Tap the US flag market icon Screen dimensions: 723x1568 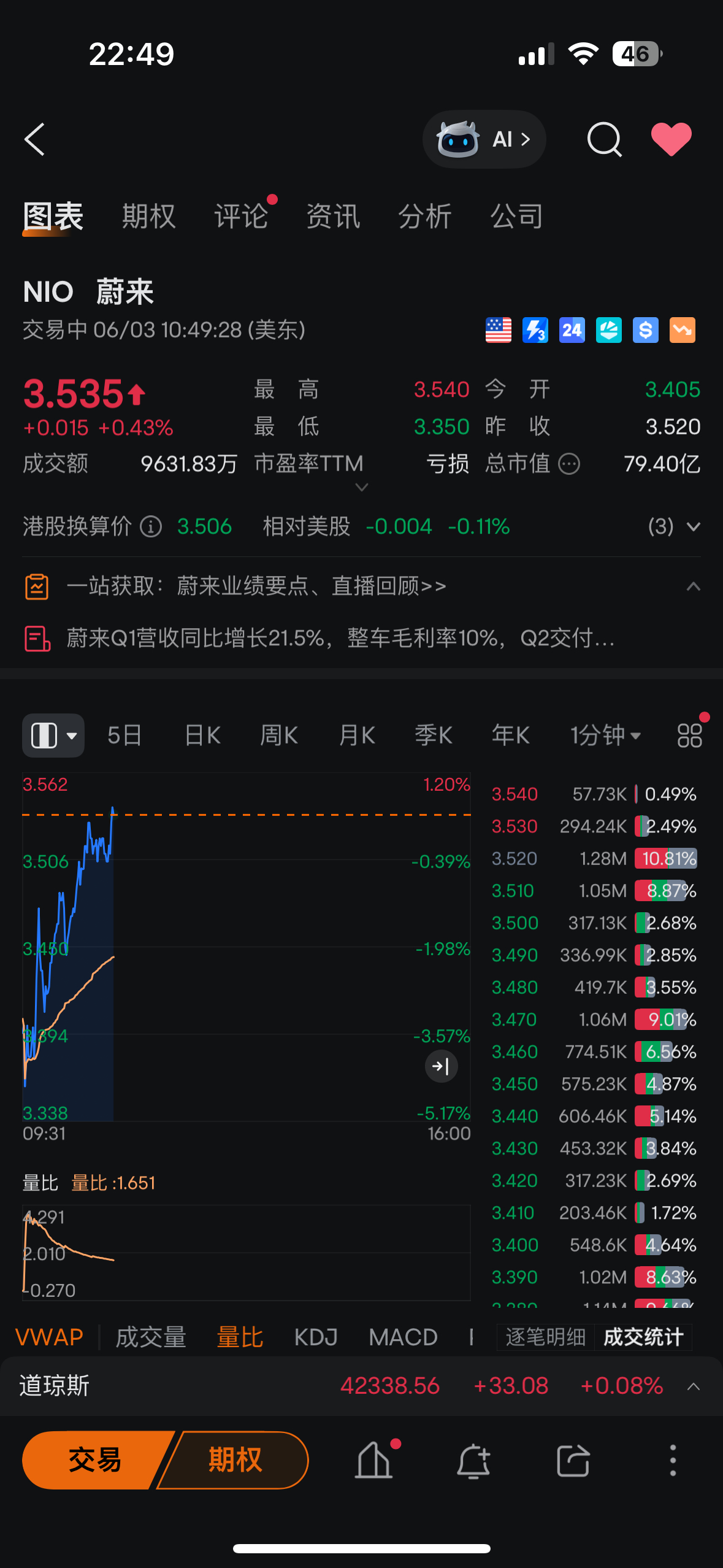point(499,330)
